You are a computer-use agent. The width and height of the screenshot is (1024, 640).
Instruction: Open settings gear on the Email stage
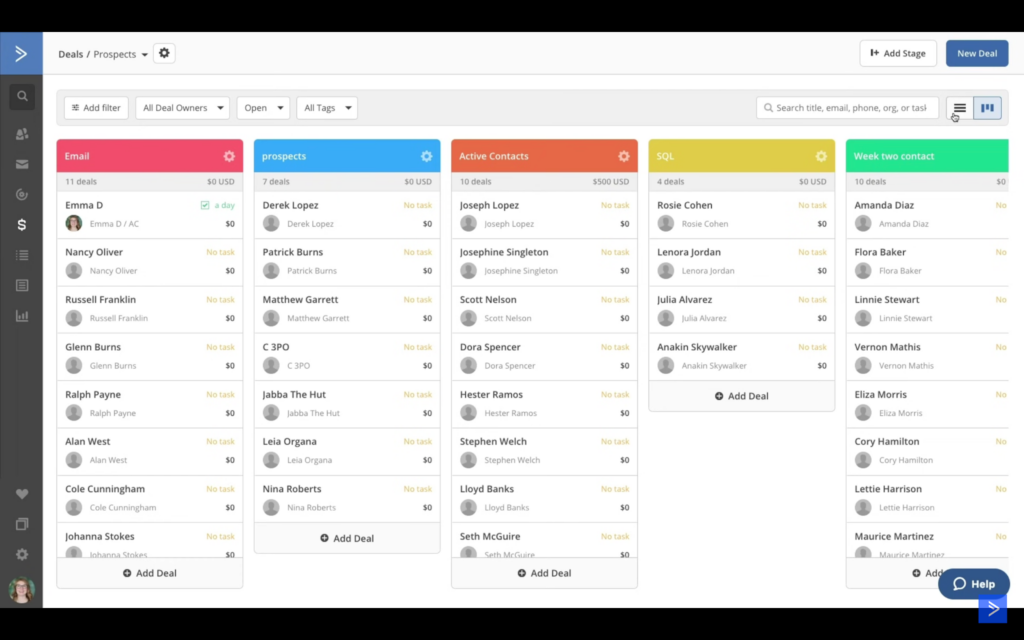coord(228,156)
